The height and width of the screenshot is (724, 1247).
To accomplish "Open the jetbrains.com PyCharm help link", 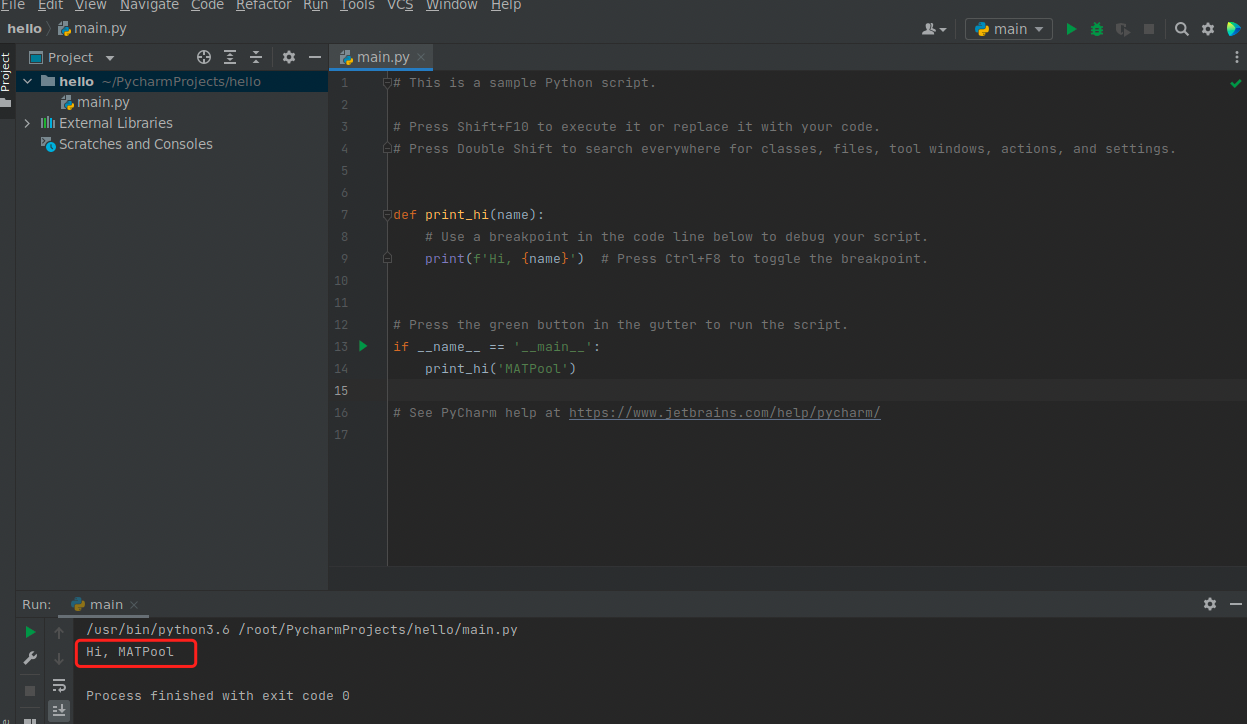I will [x=724, y=412].
